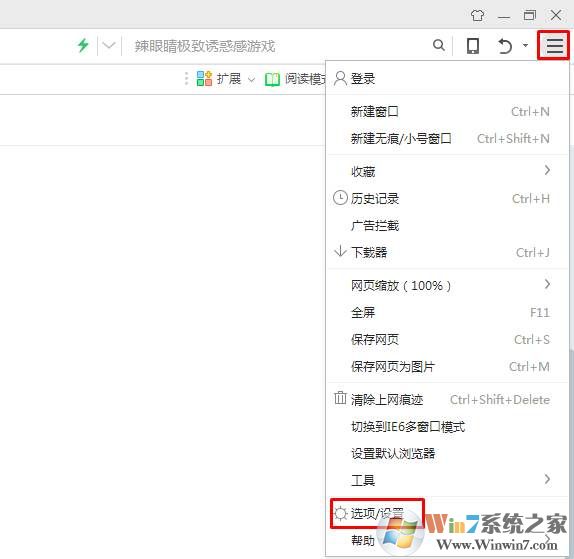Open the 帮助 menu item
Viewport: 574px width, 559px height.
pyautogui.click(x=447, y=540)
